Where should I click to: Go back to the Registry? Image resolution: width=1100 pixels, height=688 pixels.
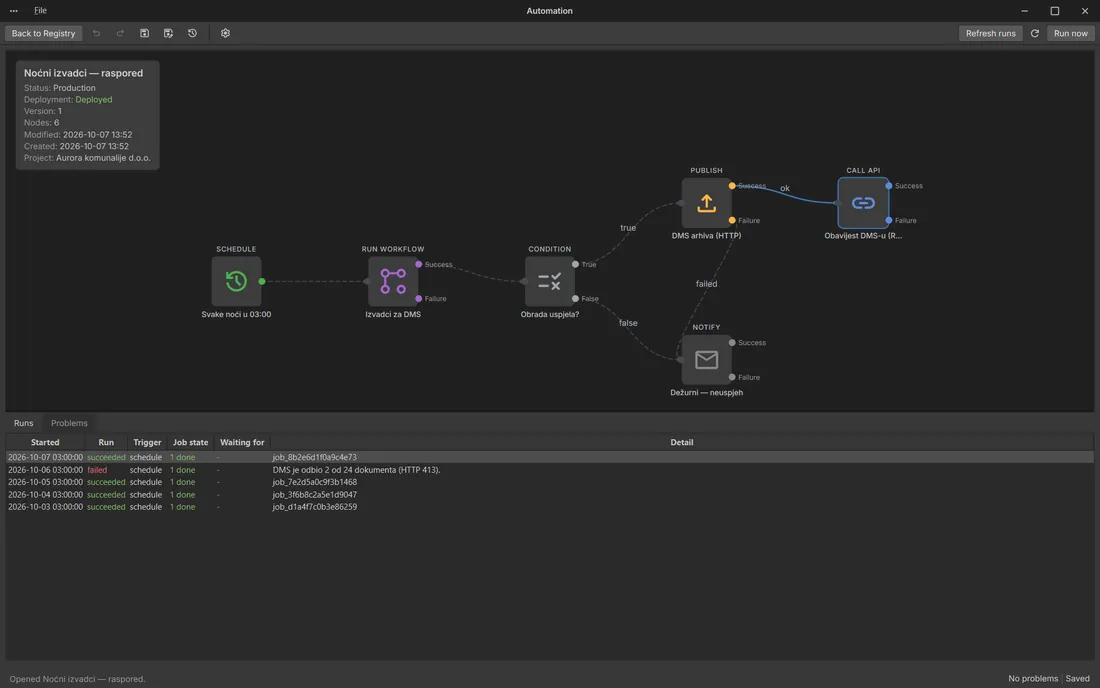[43, 33]
